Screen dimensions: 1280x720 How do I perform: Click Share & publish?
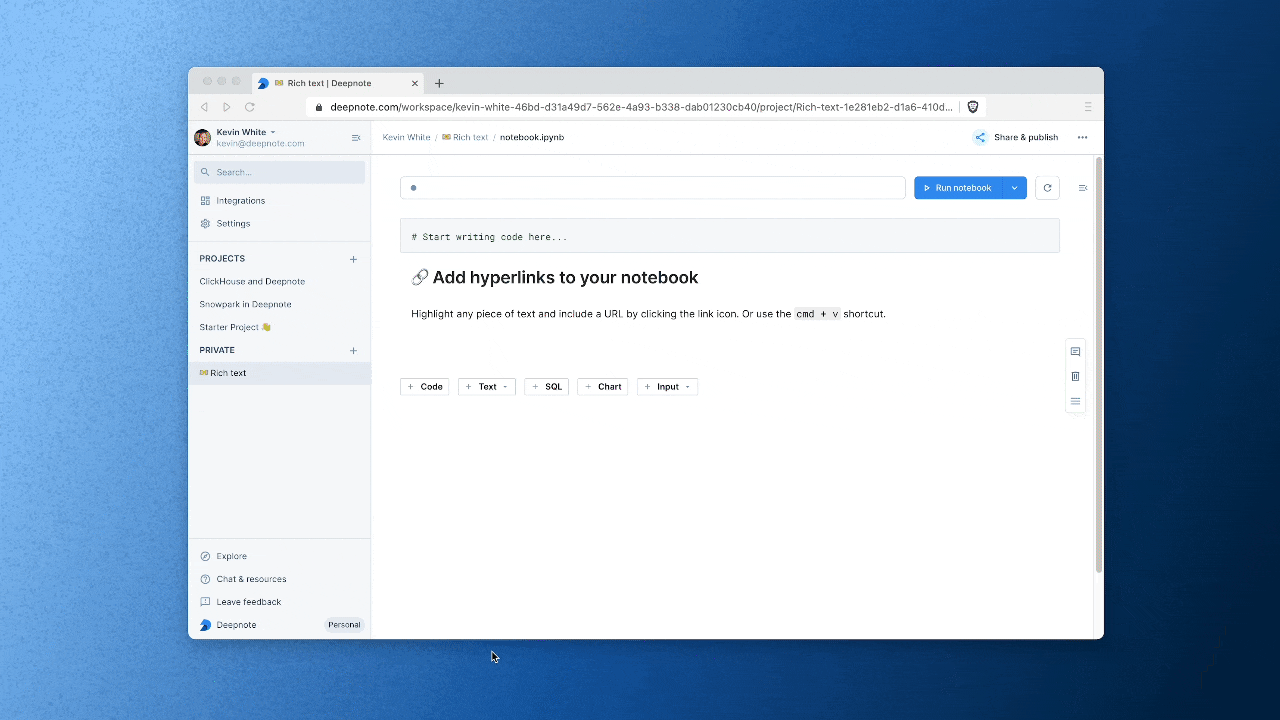point(1016,138)
